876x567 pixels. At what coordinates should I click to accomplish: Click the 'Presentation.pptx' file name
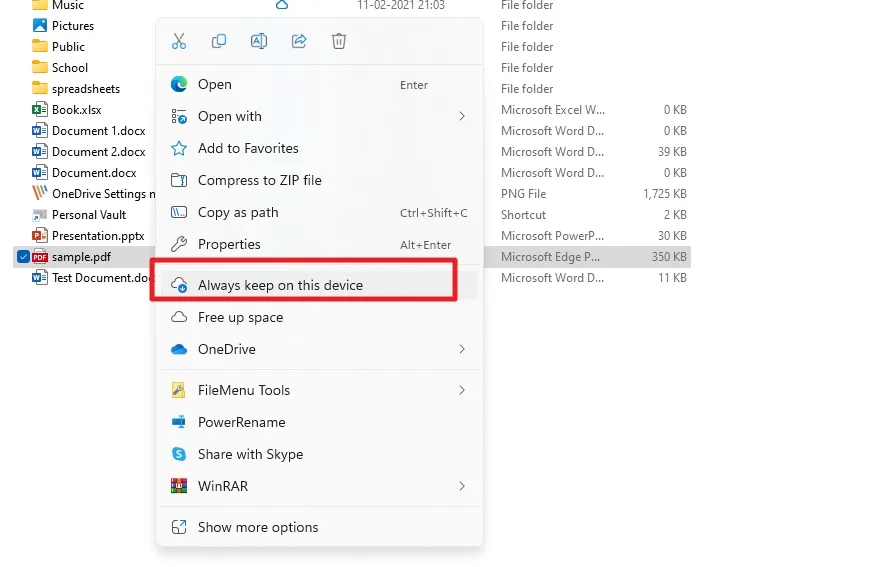click(98, 236)
